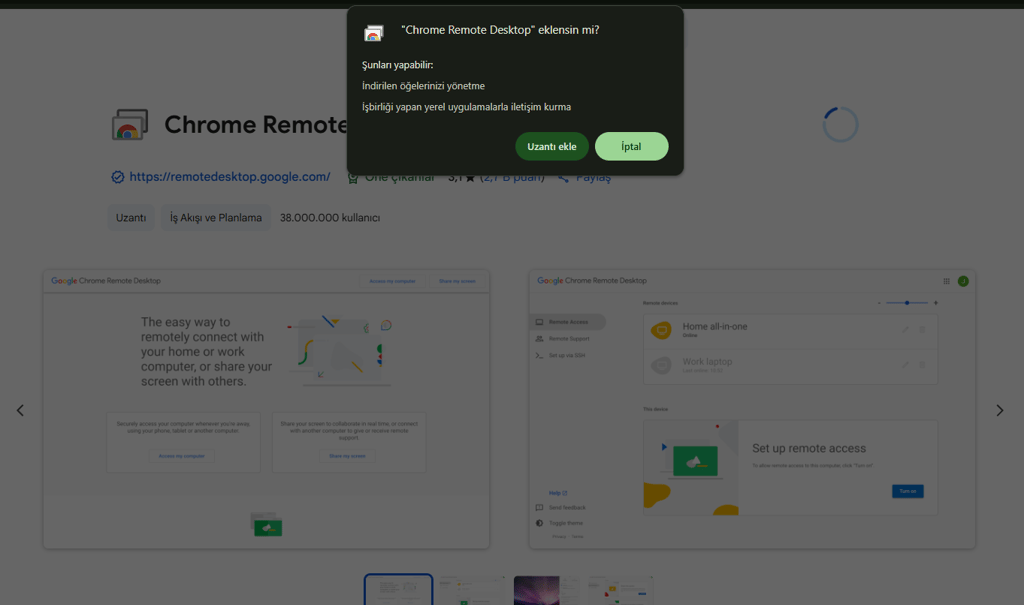
Task: Click the rating star icon
Action: point(470,178)
